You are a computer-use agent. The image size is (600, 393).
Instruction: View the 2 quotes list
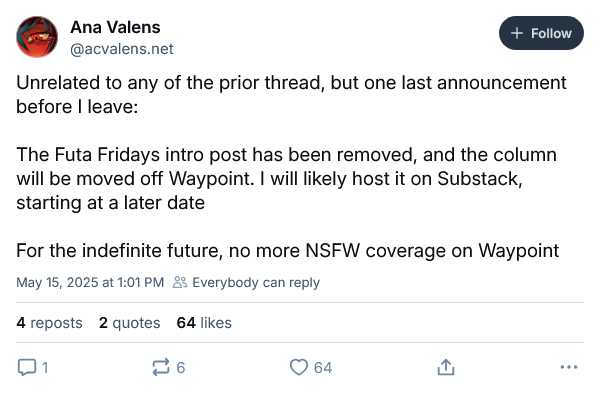pos(129,323)
